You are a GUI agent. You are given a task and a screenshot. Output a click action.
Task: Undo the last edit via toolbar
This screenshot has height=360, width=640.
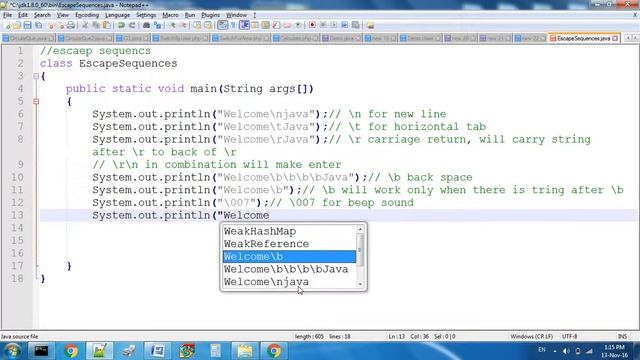[x=121, y=25]
